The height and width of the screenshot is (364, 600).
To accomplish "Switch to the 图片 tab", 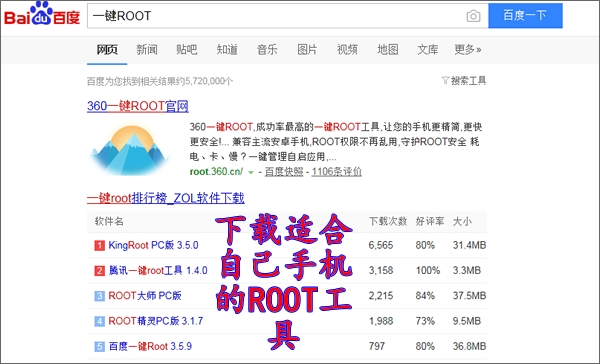I will click(307, 49).
